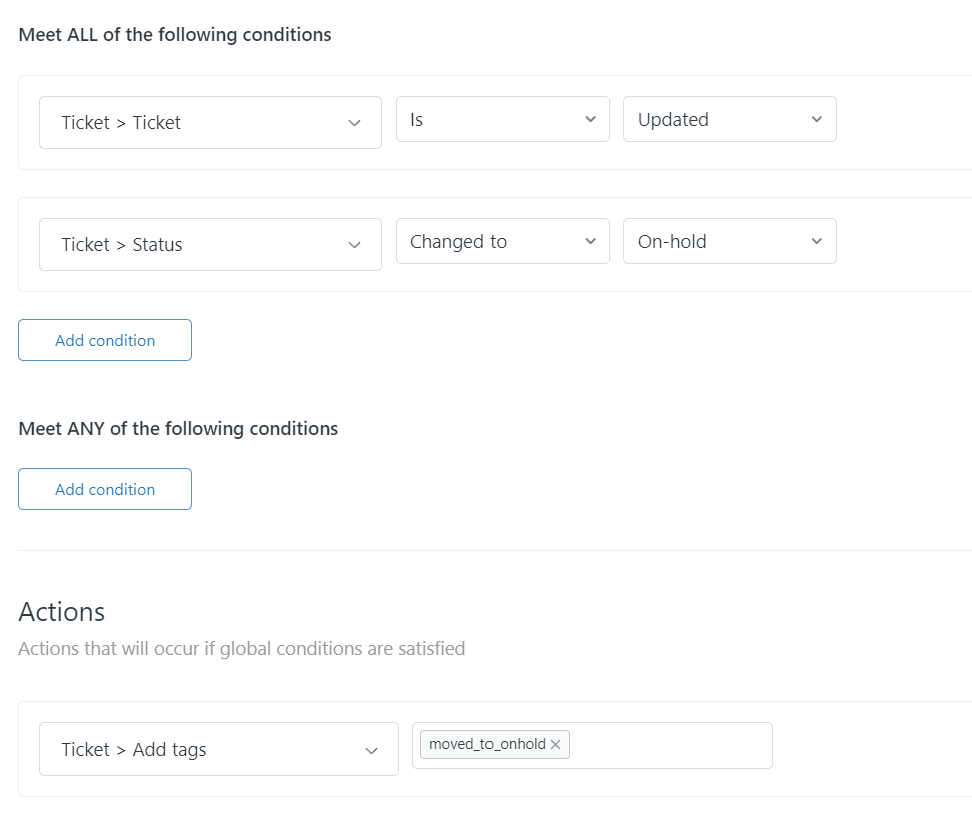Viewport: 972px width, 820px height.
Task: Click chevron arrow on Ticket > Ticket field
Action: pyautogui.click(x=354, y=123)
